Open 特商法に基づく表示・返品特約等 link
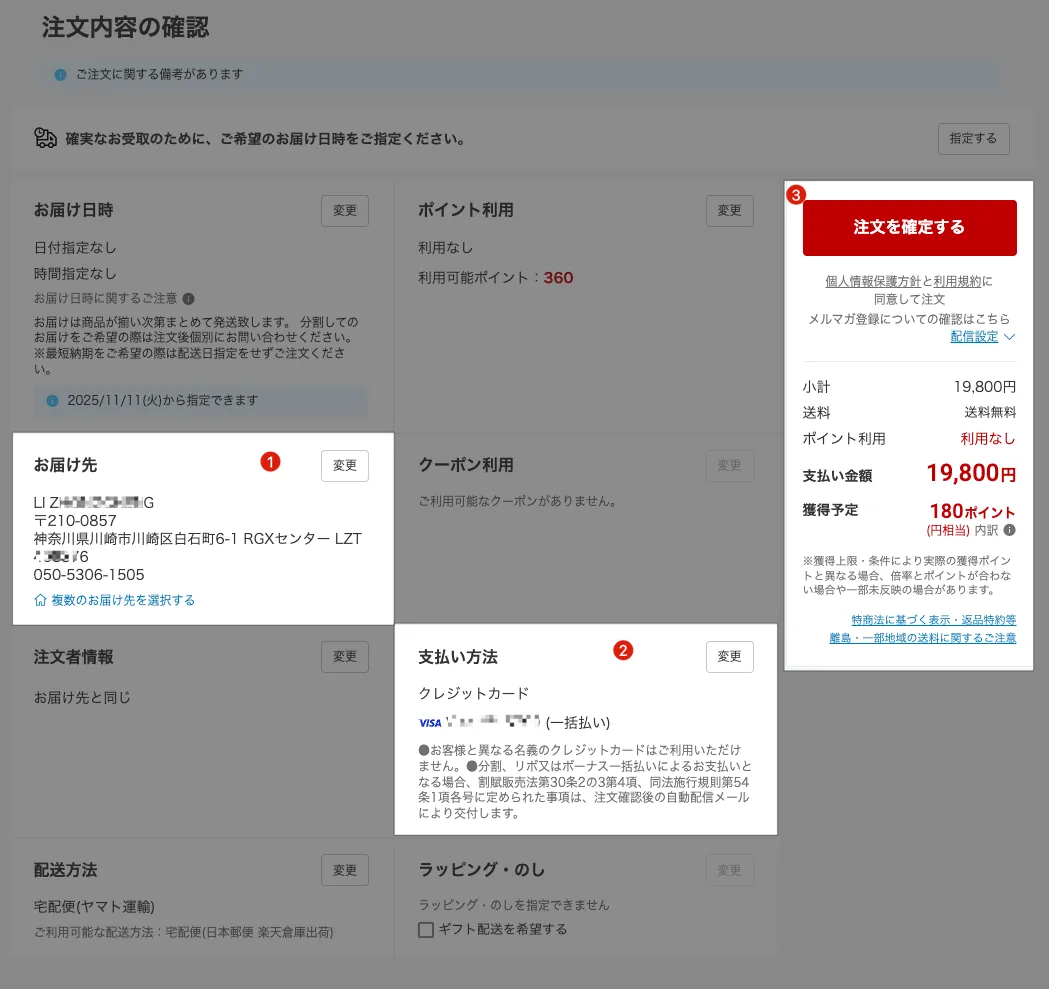This screenshot has height=989, width=1049. tap(933, 620)
